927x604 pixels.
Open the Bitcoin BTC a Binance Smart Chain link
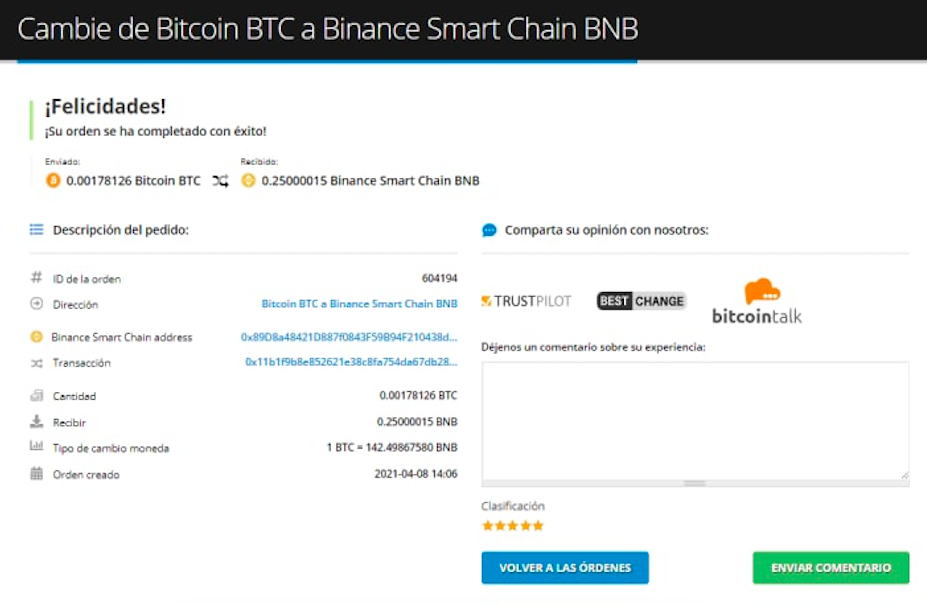pyautogui.click(x=359, y=304)
